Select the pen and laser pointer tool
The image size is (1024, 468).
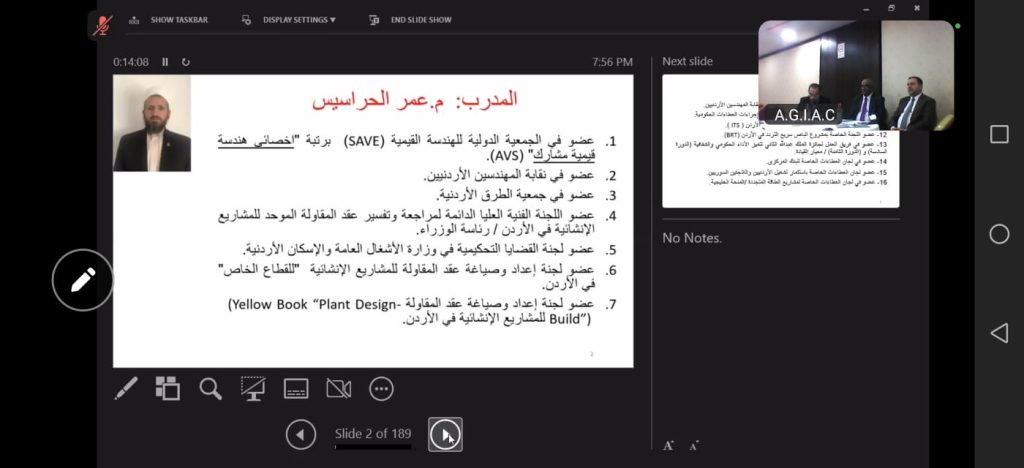(x=126, y=389)
